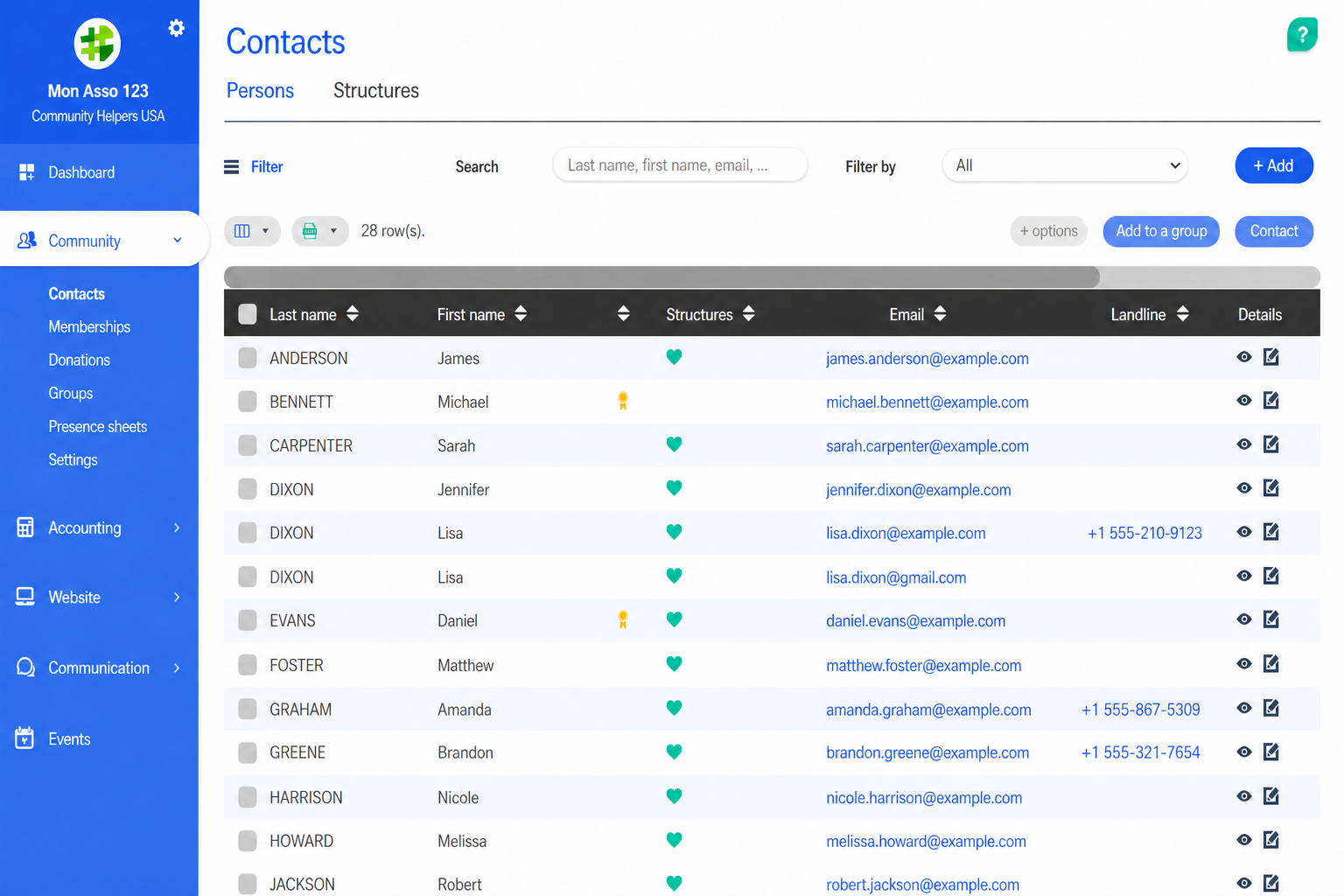
Task: Click the green help question mark icon
Action: 1302,35
